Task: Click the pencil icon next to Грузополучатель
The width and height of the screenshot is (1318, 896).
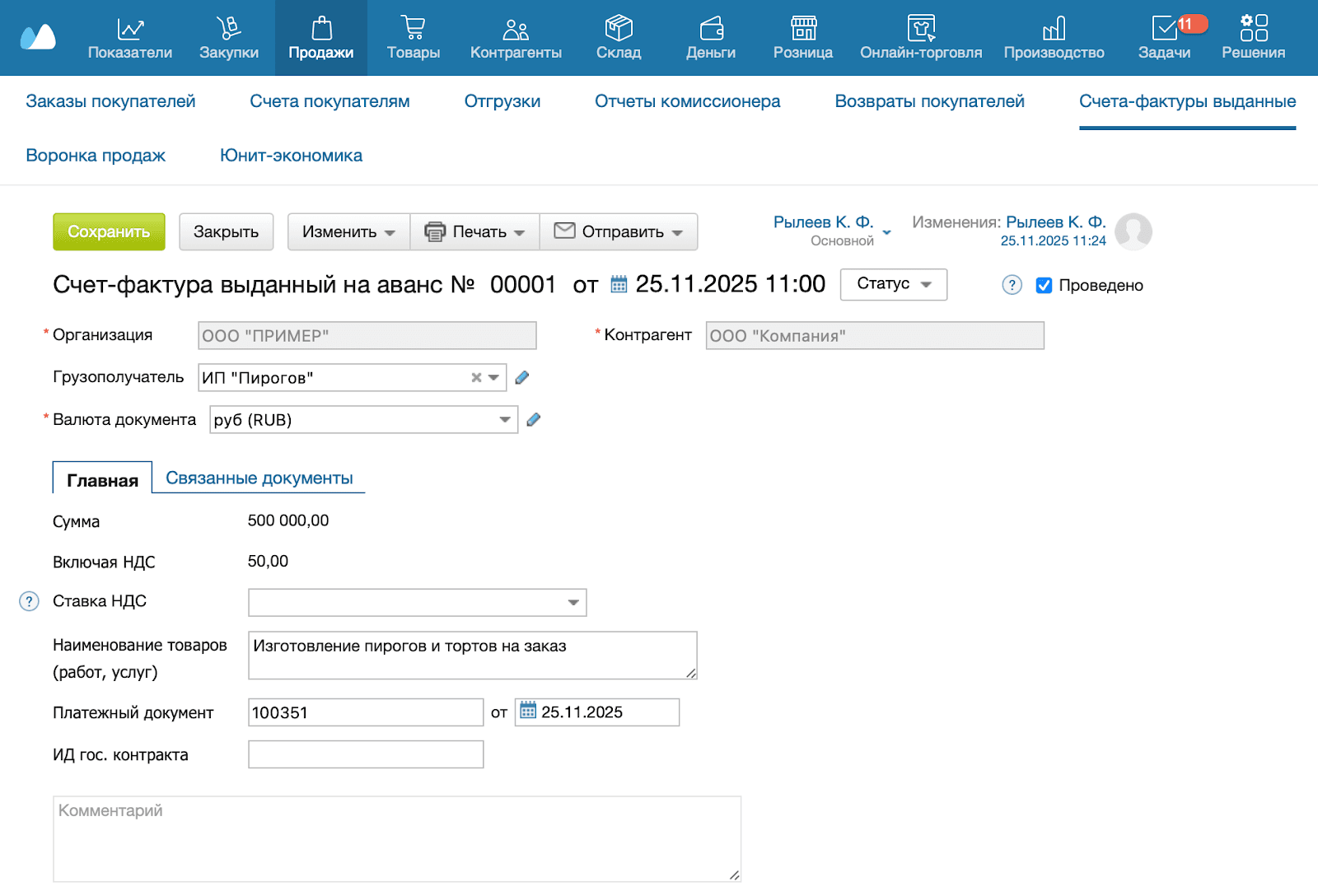Action: click(522, 378)
